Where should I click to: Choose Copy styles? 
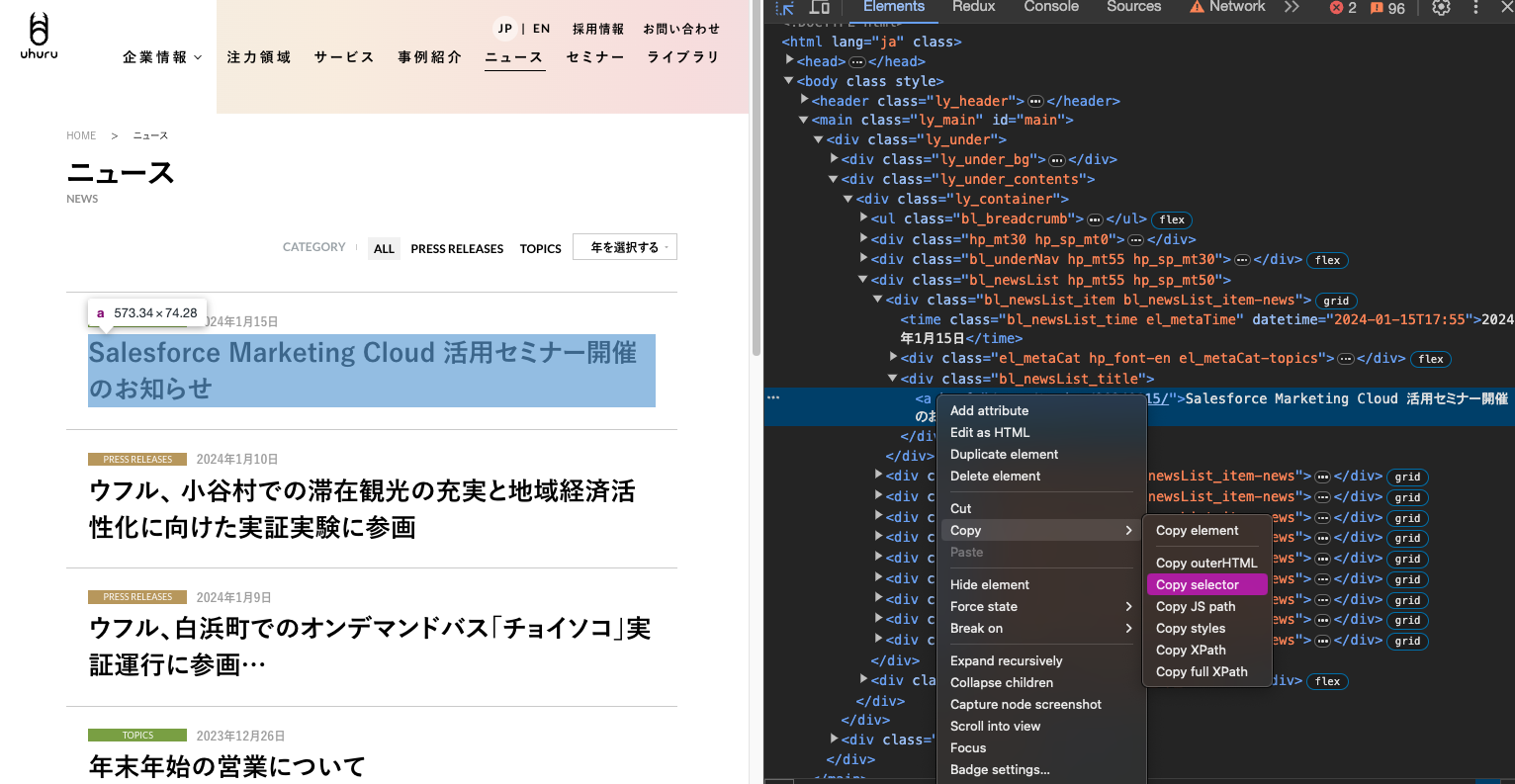tap(1206, 628)
